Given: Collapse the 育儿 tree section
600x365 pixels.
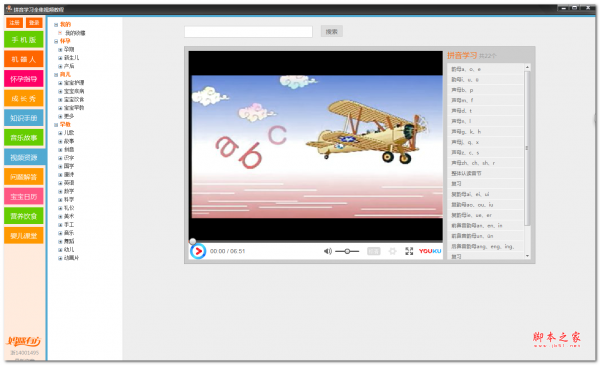Looking at the screenshot, I should pyautogui.click(x=56, y=75).
